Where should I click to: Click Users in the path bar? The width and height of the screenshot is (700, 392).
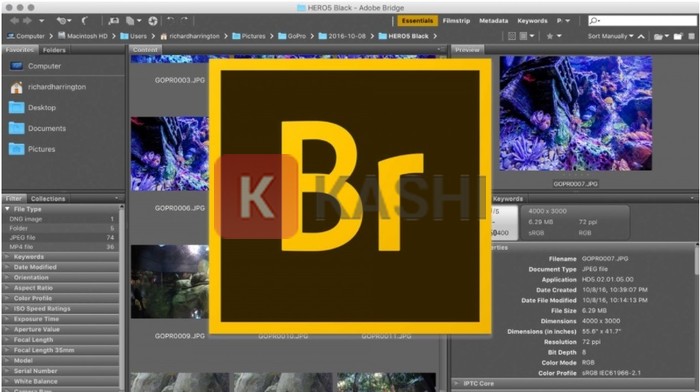[133, 36]
